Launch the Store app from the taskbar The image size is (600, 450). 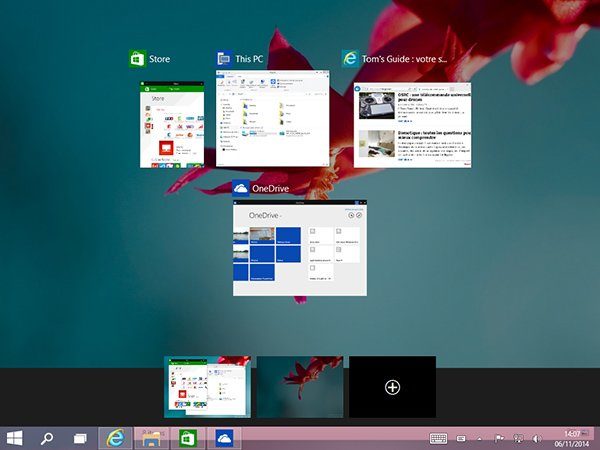pos(187,438)
